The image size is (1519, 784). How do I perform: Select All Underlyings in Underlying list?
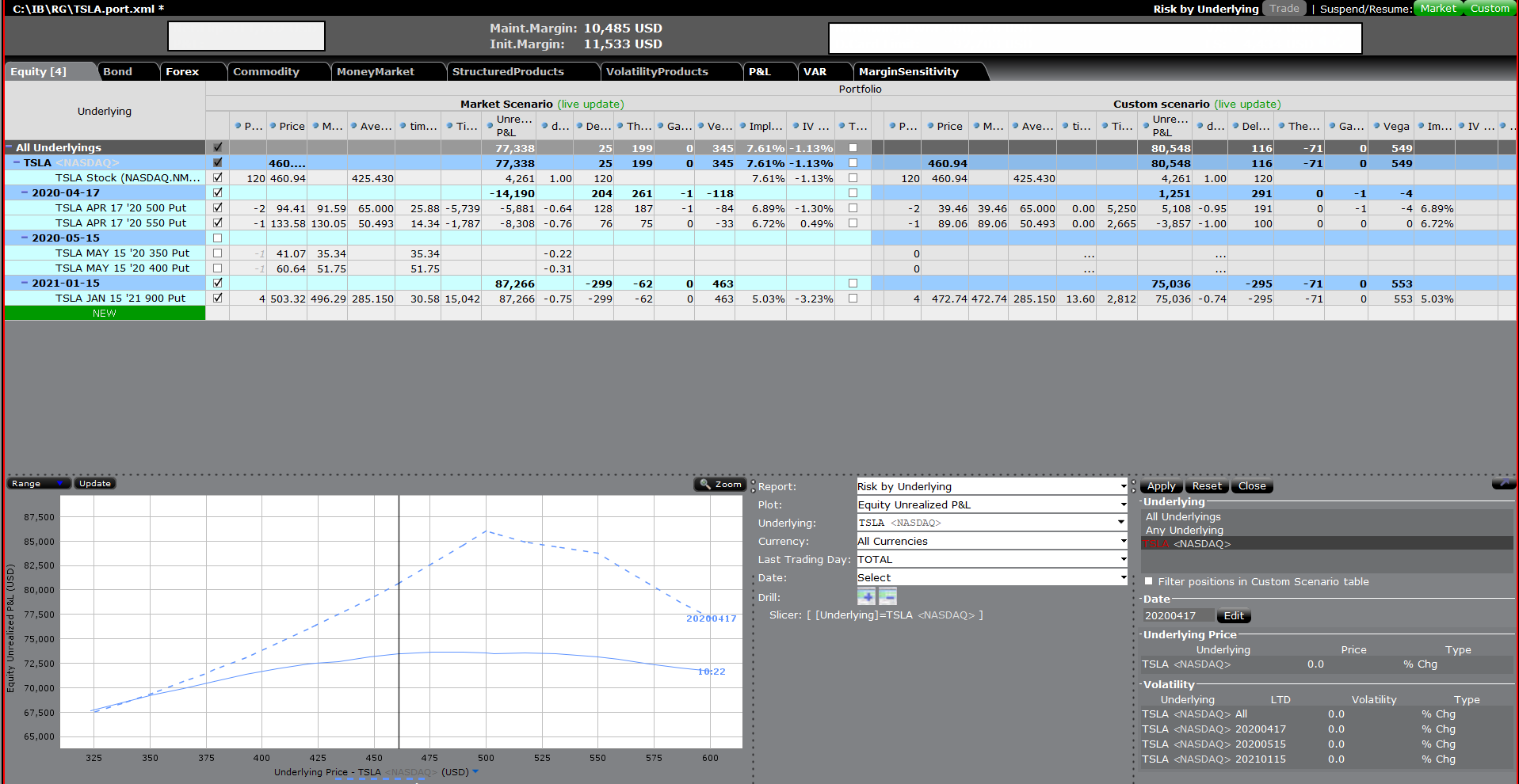[1183, 516]
